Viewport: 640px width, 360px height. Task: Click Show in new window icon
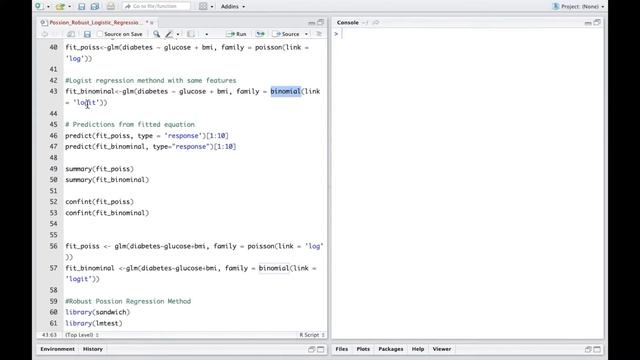pyautogui.click(x=71, y=34)
